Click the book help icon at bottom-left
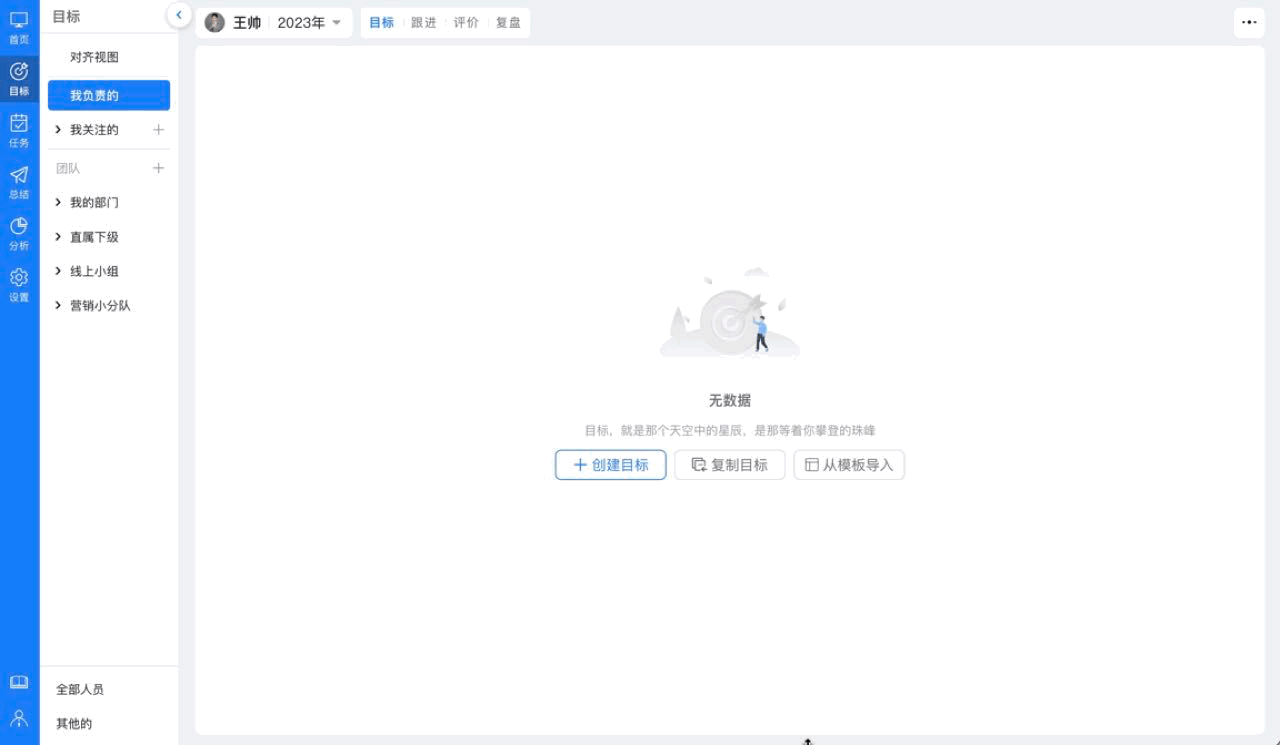 pyautogui.click(x=19, y=682)
